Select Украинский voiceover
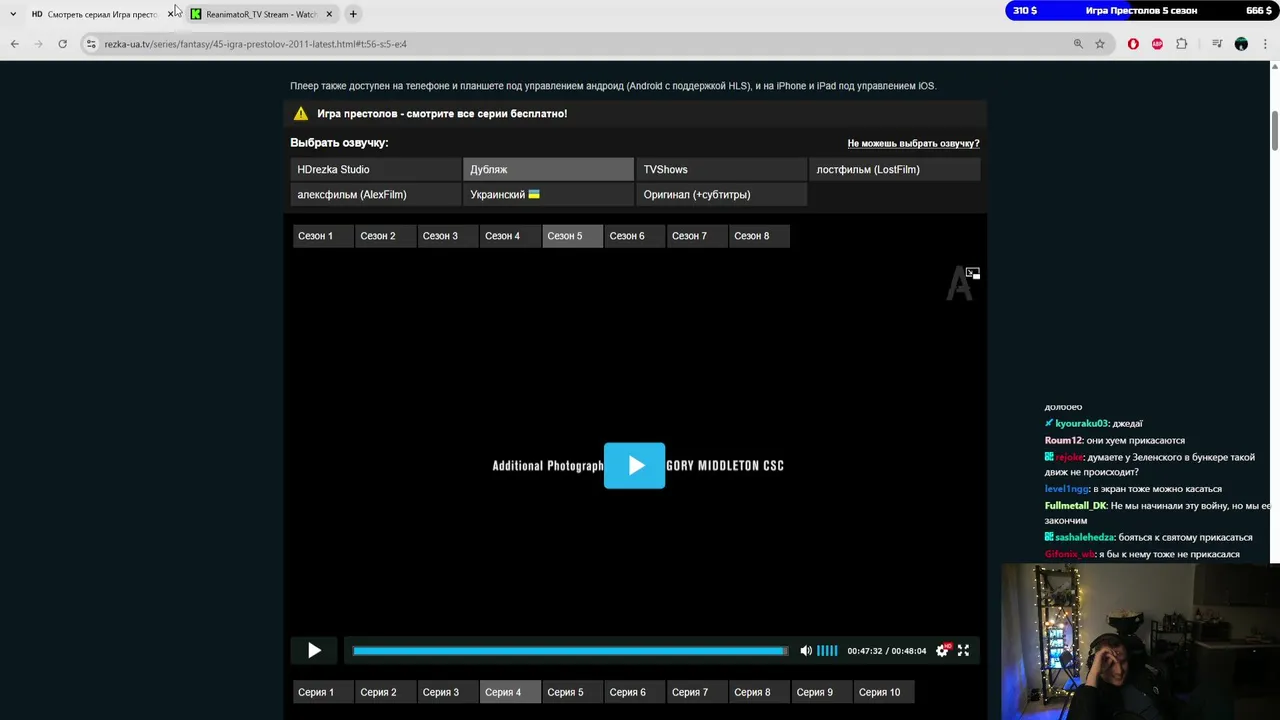The width and height of the screenshot is (1280, 720). click(x=548, y=194)
